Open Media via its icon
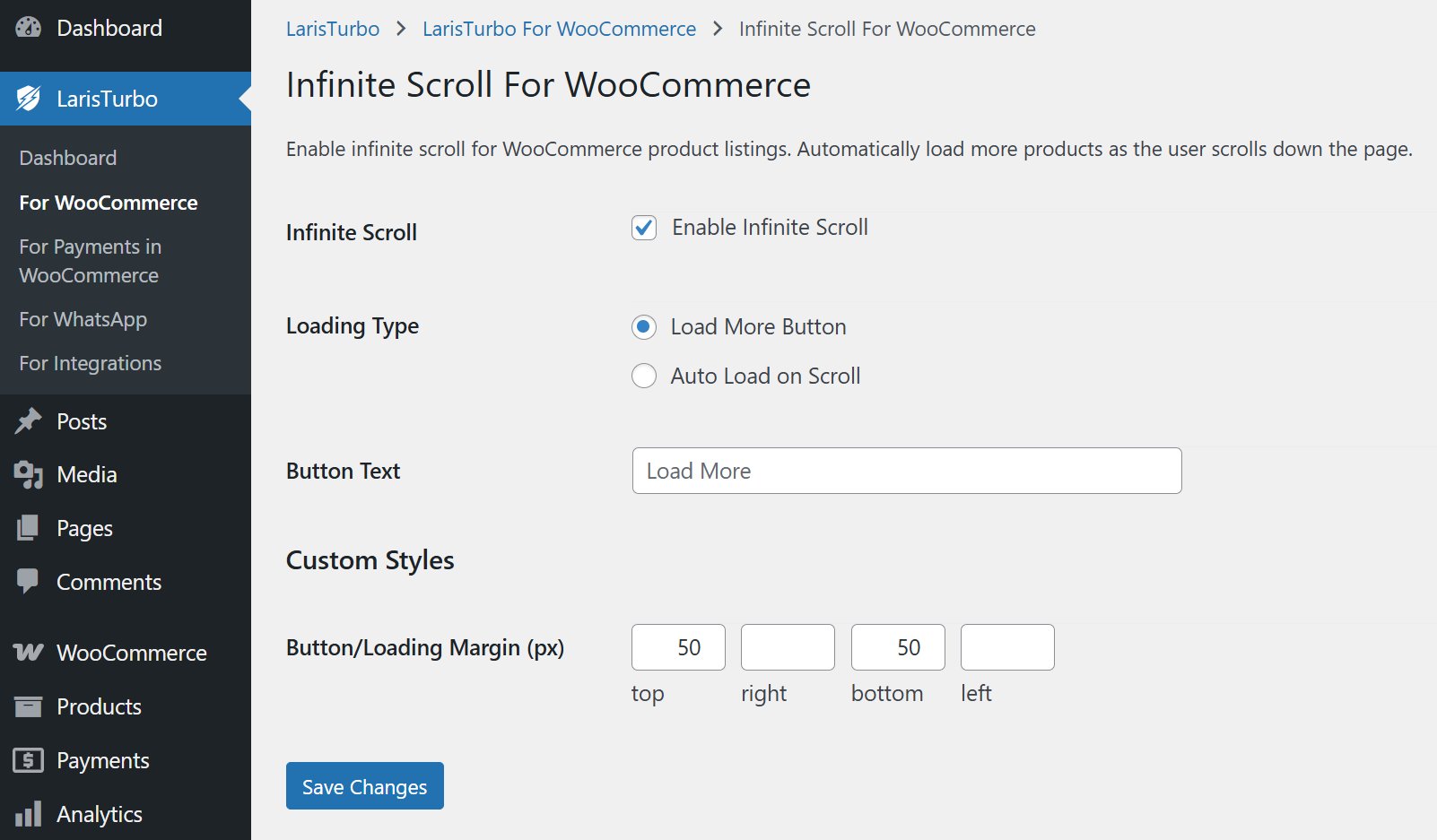The width and height of the screenshot is (1437, 840). tap(29, 474)
